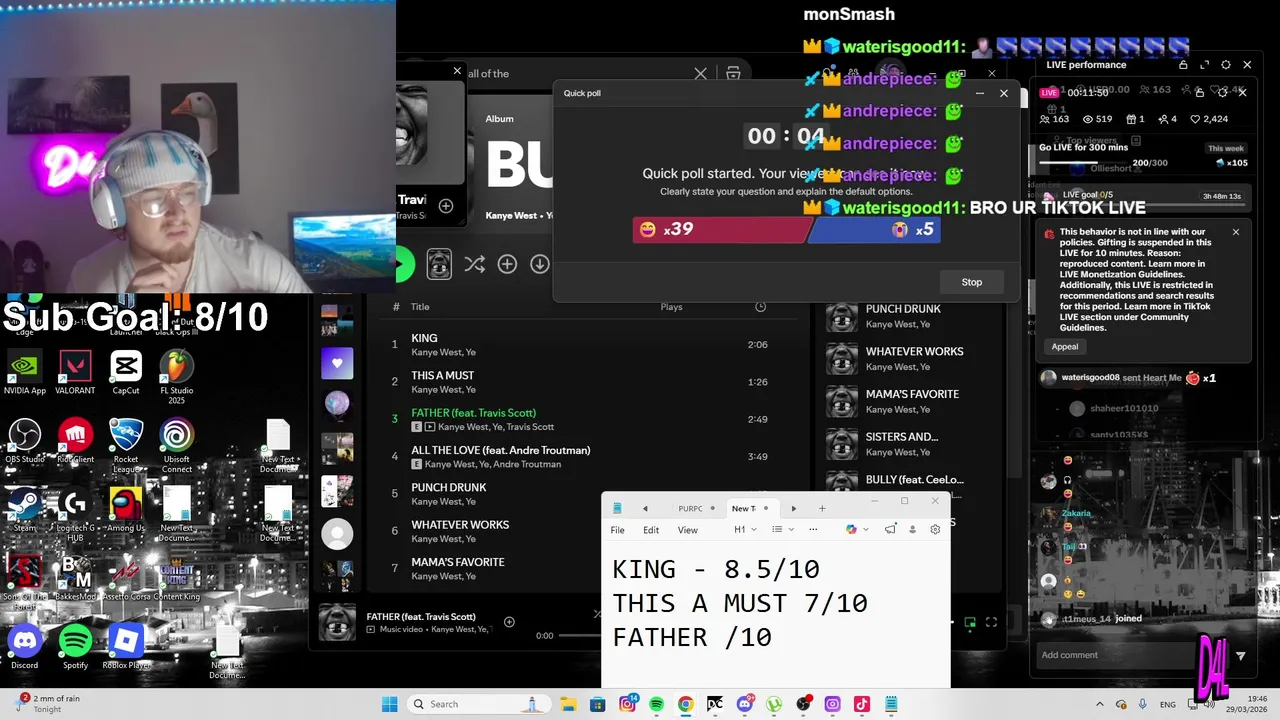The width and height of the screenshot is (1280, 720).
Task: Open the Liked Songs heart in Spotify sidebar
Action: coord(337,363)
